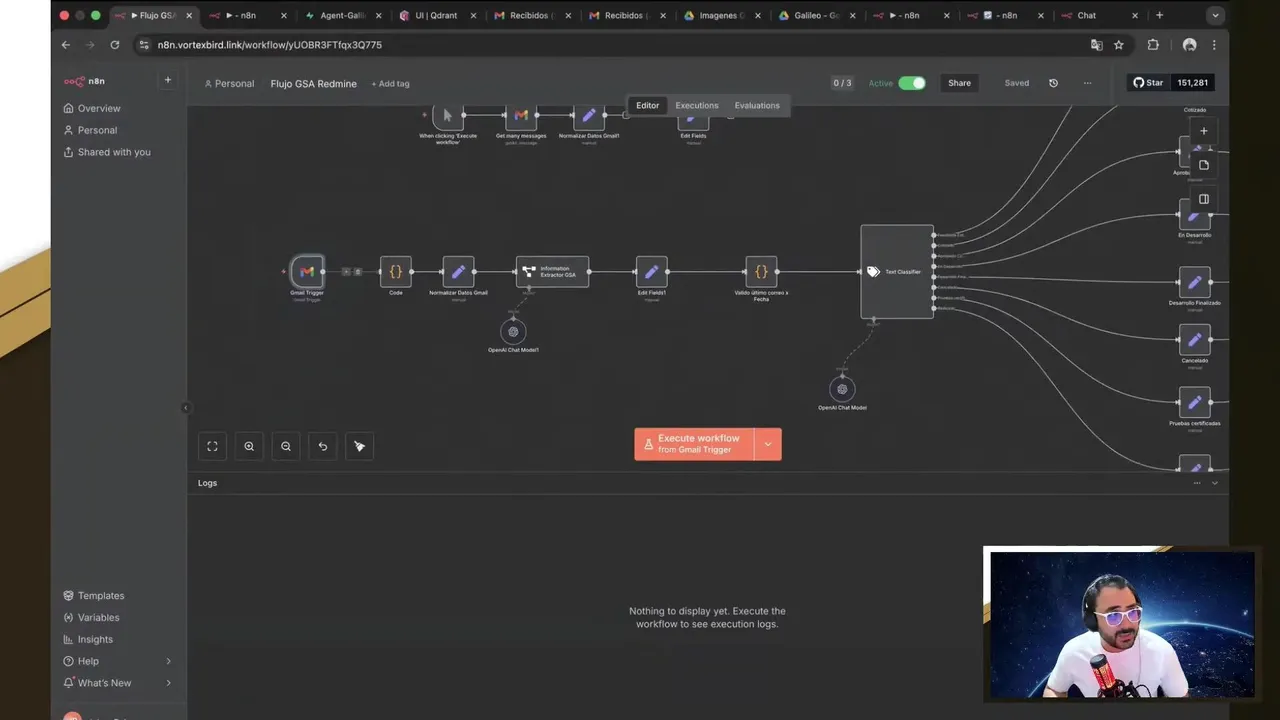Open Chrome extensions puzzle icon

point(1153,45)
